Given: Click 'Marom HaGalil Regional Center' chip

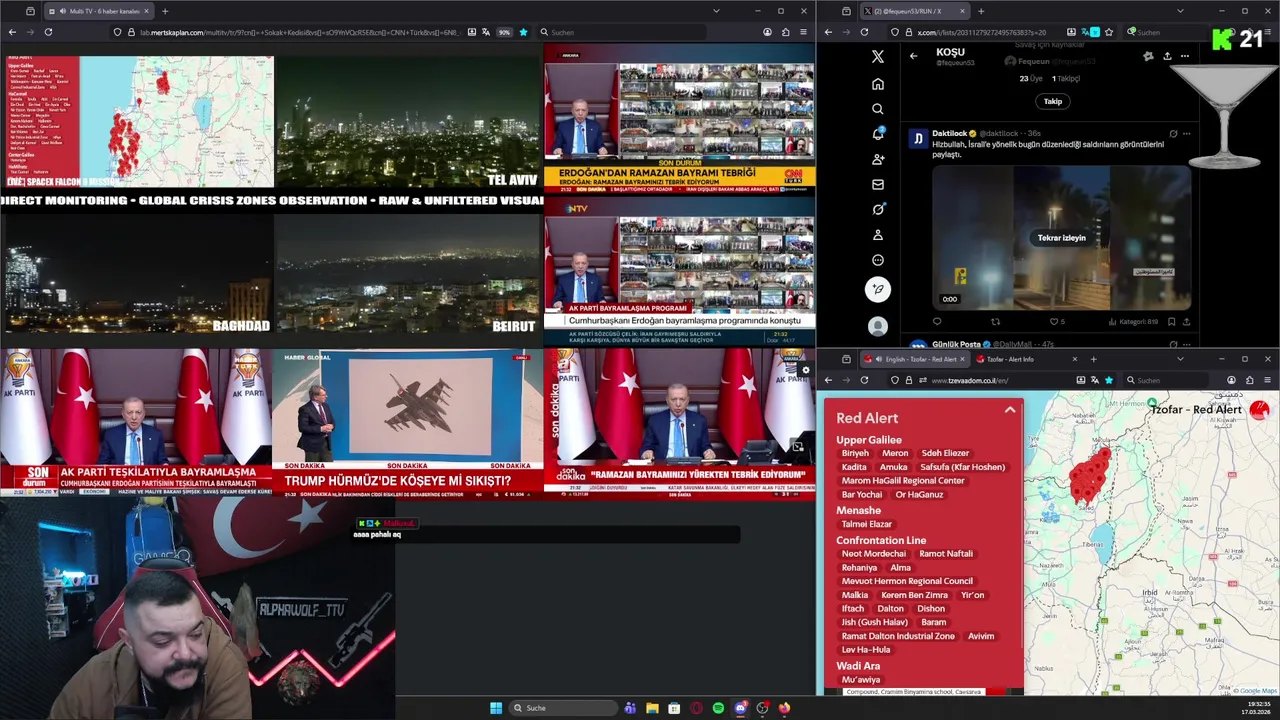Looking at the screenshot, I should [903, 481].
